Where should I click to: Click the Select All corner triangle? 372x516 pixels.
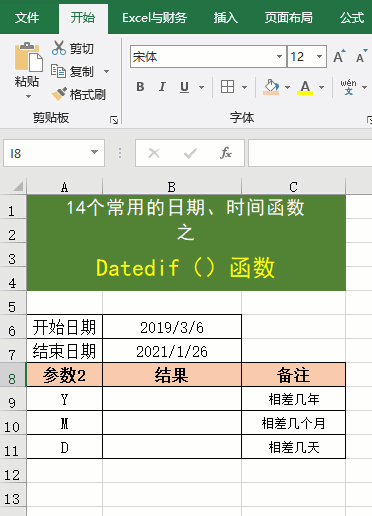pyautogui.click(x=18, y=186)
